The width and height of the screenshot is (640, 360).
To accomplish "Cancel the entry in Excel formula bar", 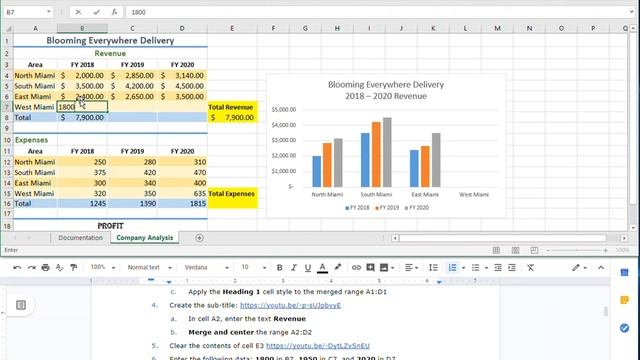I will [x=78, y=12].
